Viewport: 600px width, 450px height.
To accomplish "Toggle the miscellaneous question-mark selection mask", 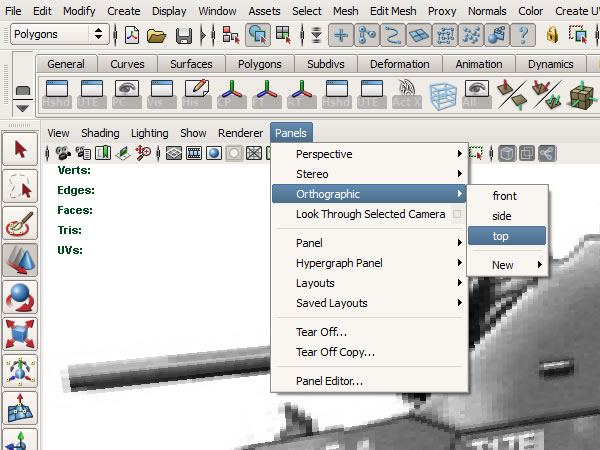I will (523, 35).
